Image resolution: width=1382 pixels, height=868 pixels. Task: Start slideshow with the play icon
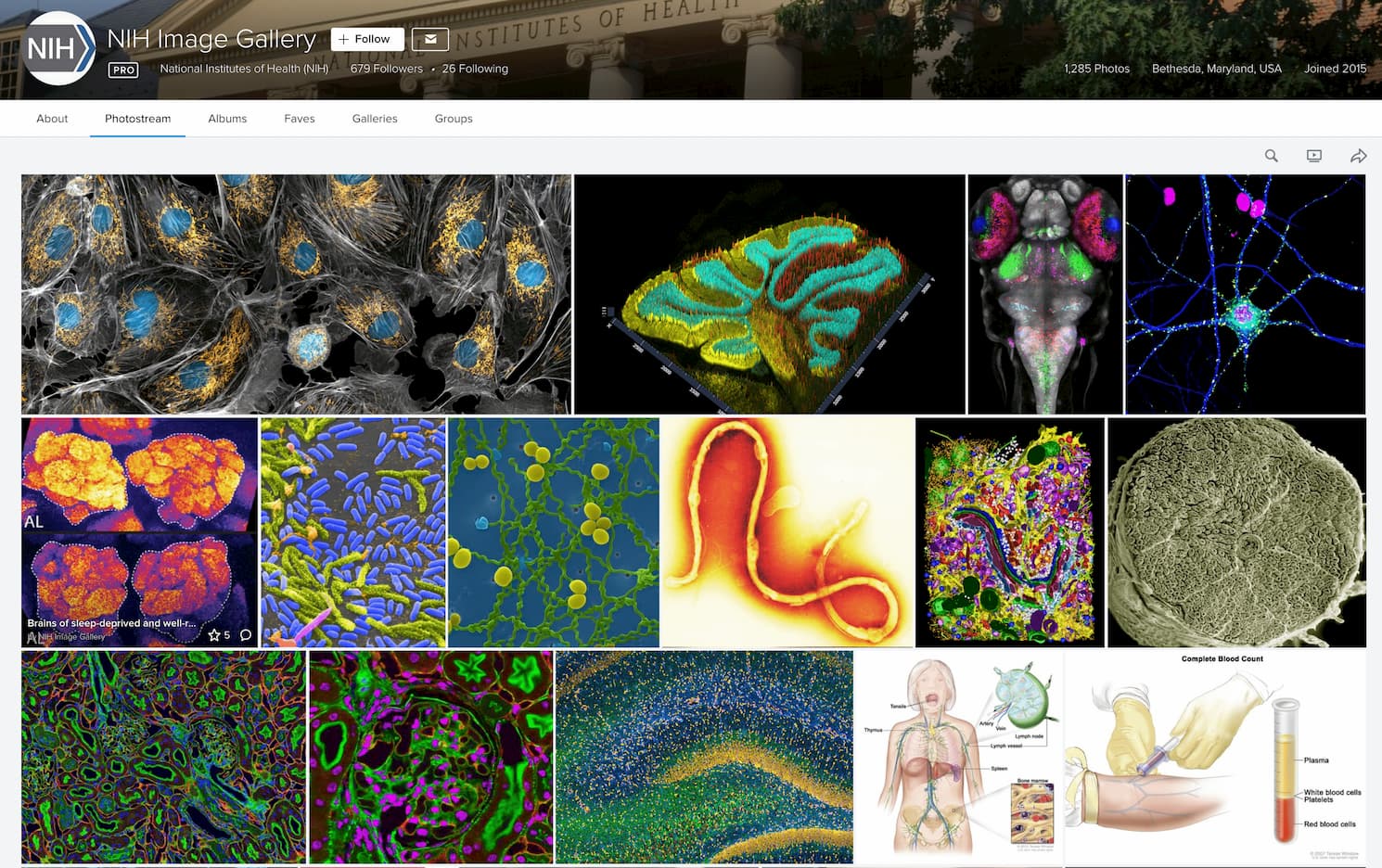point(1314,156)
